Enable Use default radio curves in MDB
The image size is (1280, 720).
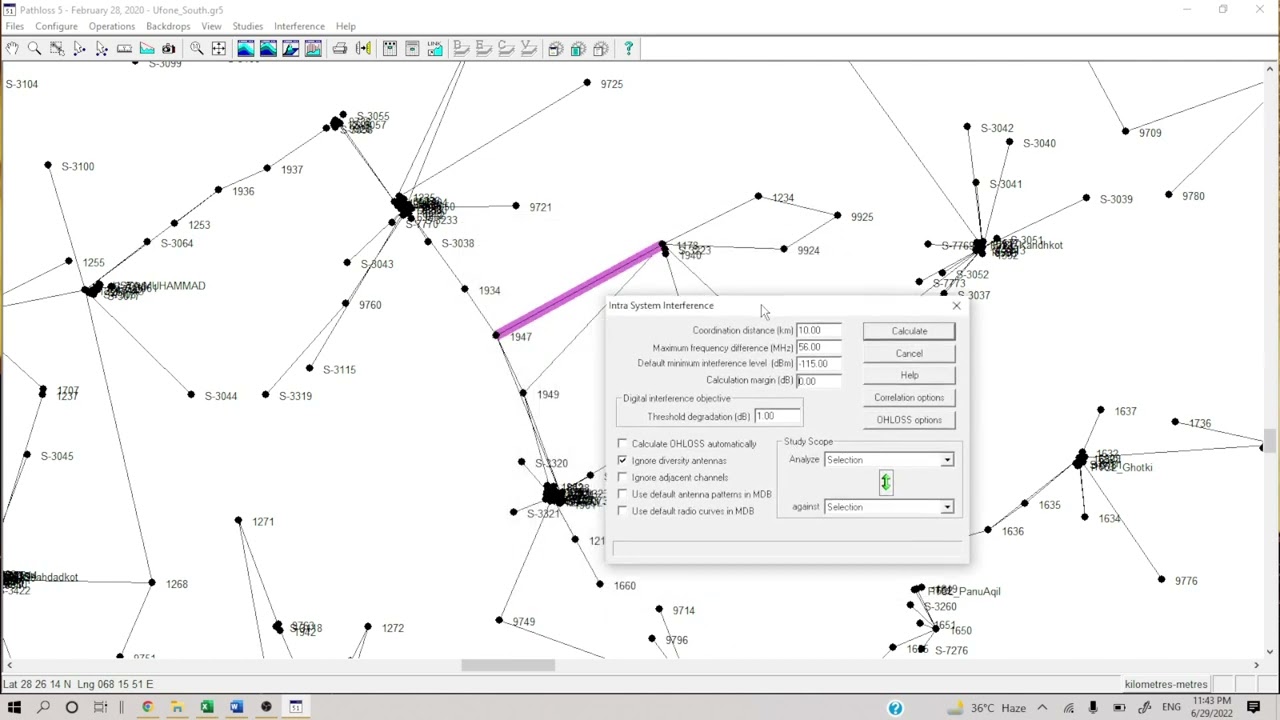(x=622, y=511)
